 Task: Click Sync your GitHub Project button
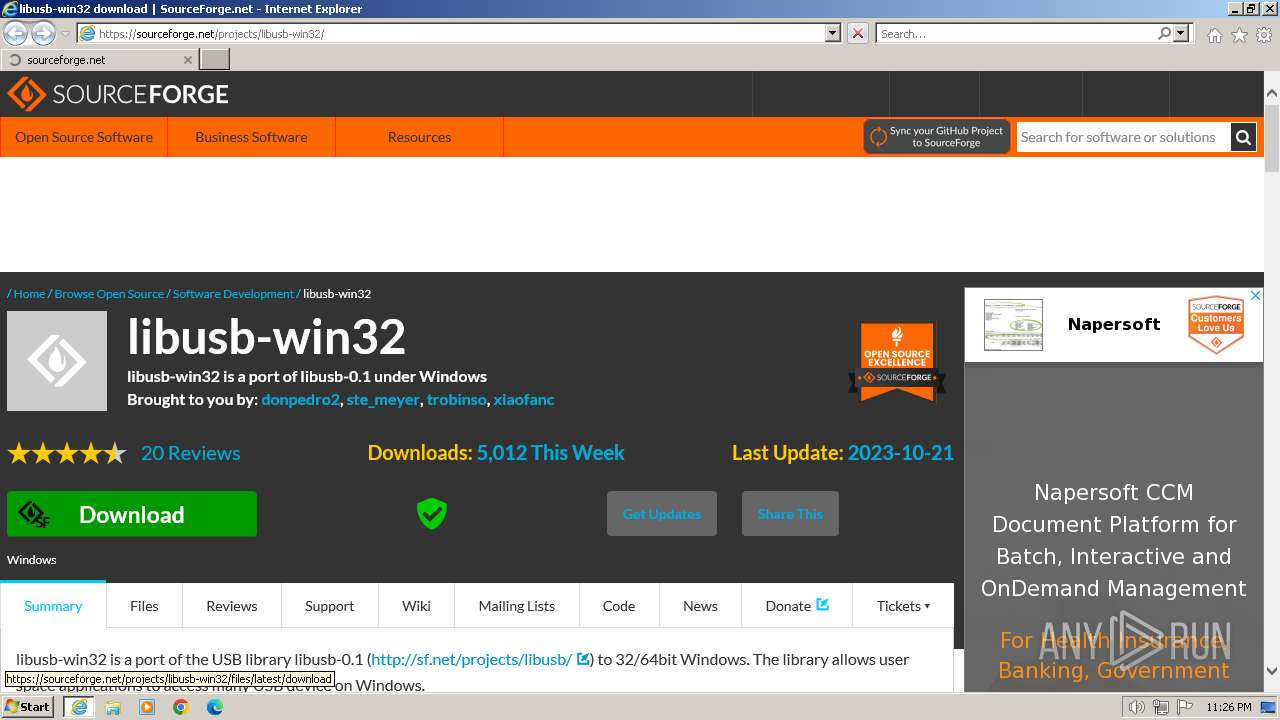pyautogui.click(x=937, y=137)
